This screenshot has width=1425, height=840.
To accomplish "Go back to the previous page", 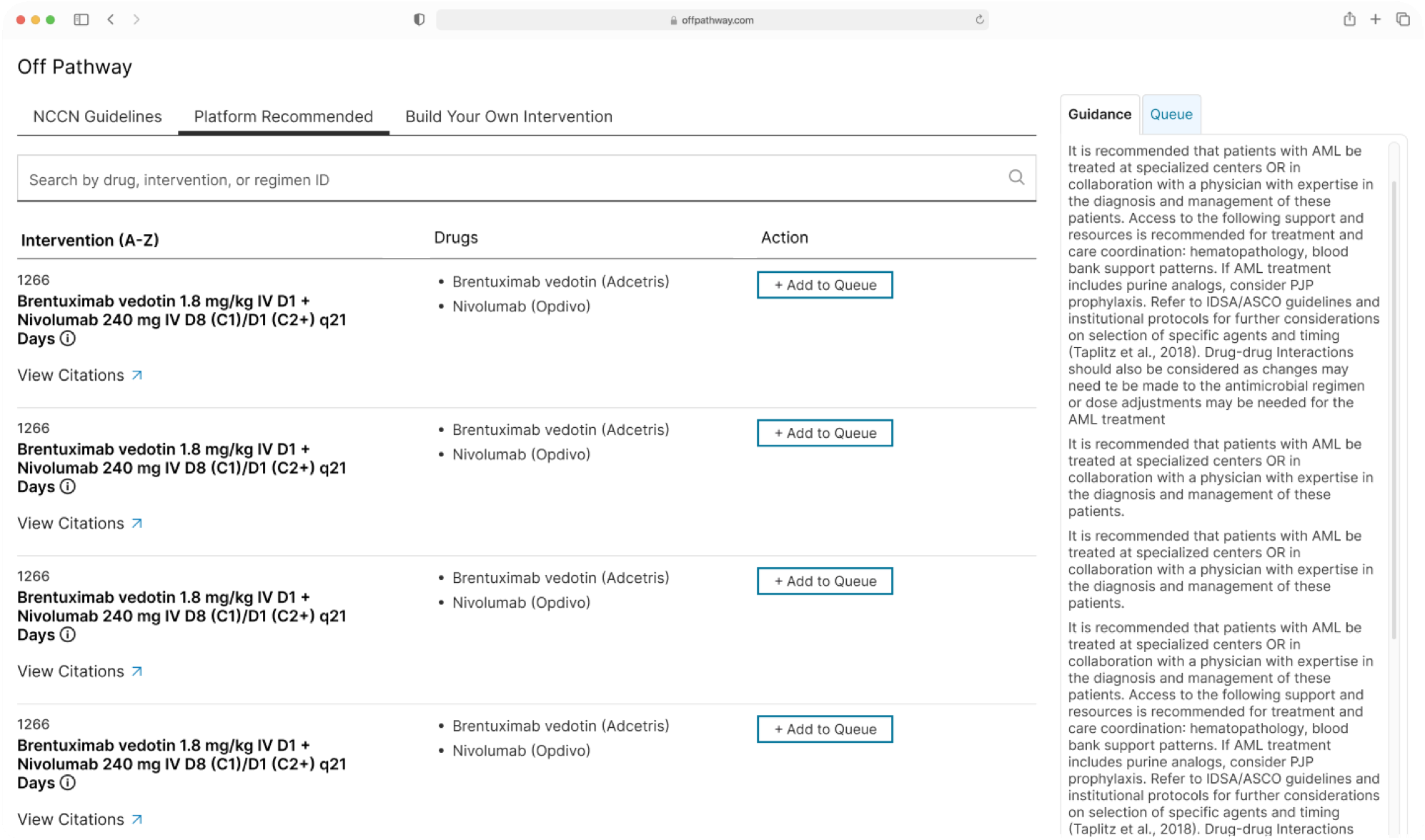I will (111, 19).
